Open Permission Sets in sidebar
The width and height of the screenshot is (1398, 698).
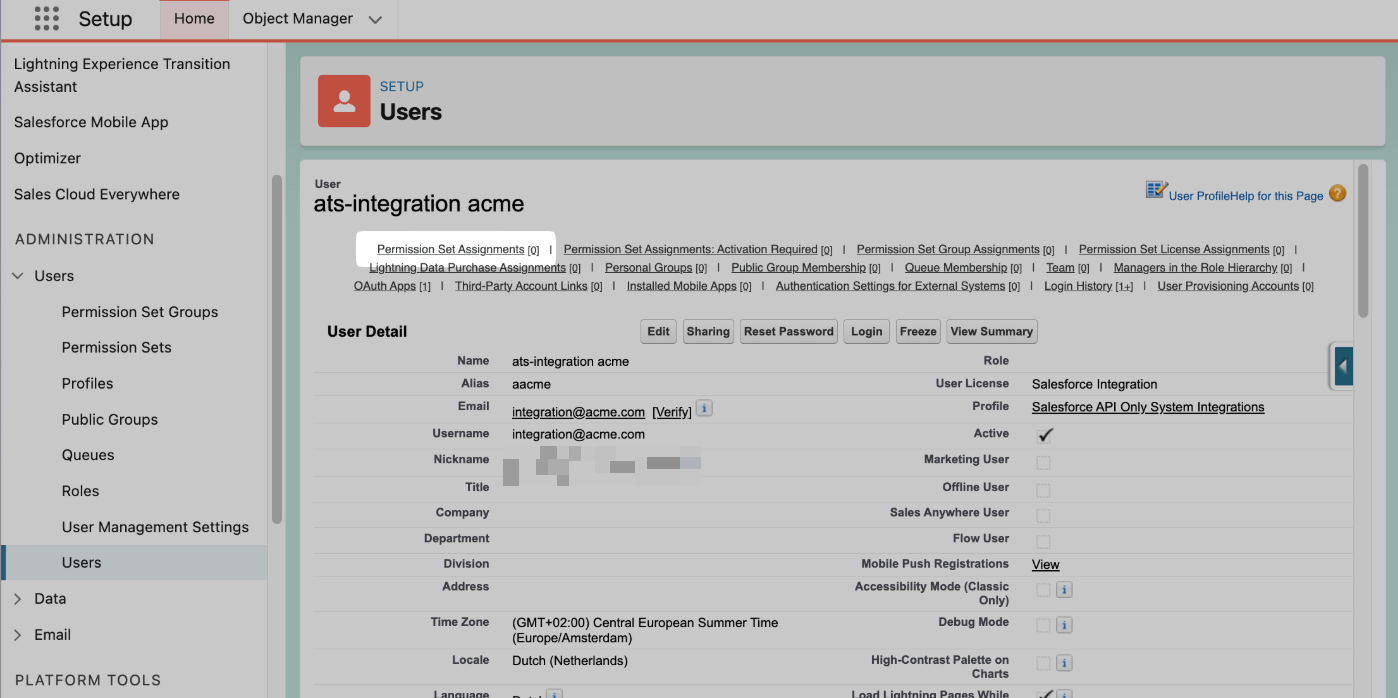tap(117, 348)
